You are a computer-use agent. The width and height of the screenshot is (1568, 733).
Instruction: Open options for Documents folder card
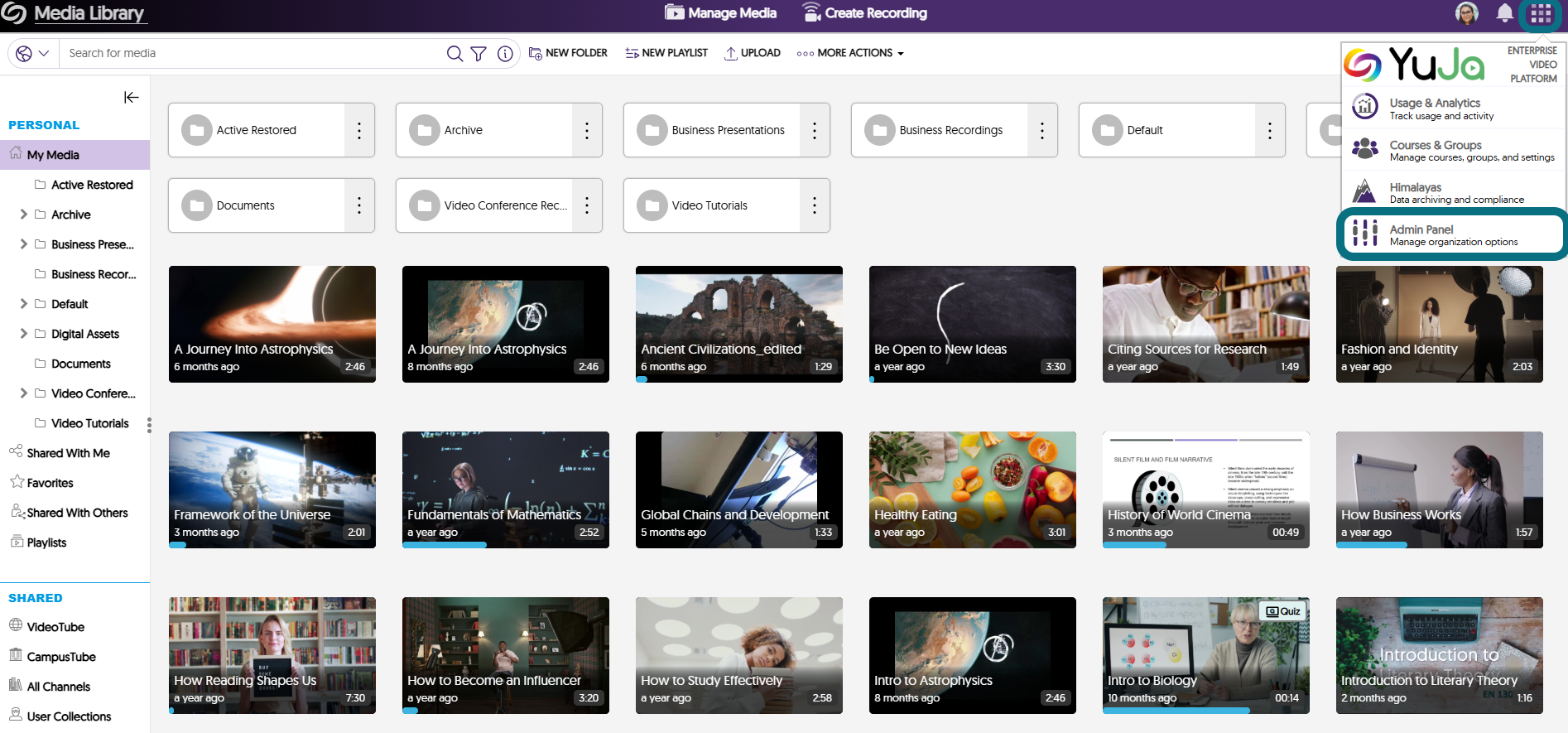(x=359, y=205)
